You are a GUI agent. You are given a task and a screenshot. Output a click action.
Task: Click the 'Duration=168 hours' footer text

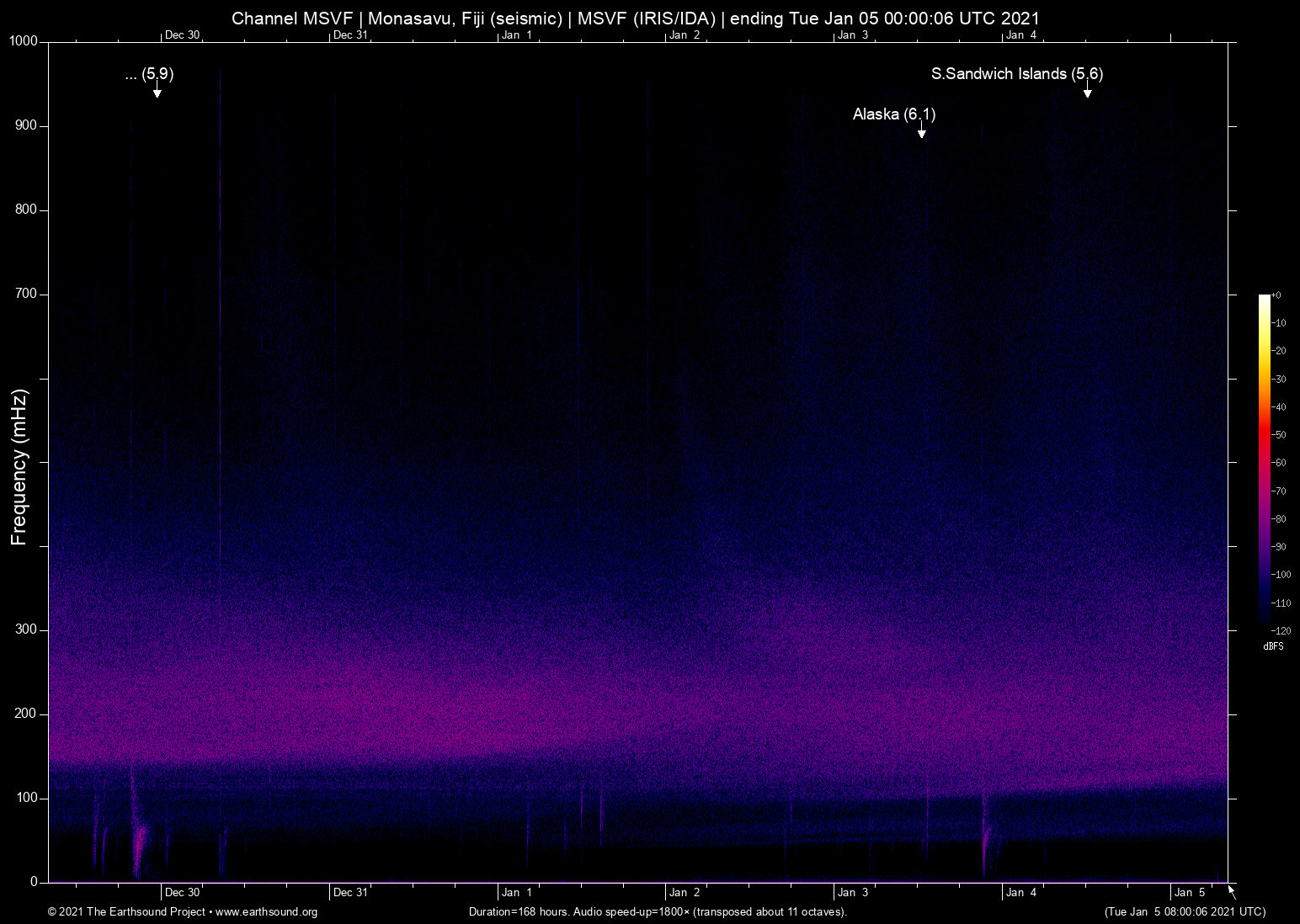point(658,912)
